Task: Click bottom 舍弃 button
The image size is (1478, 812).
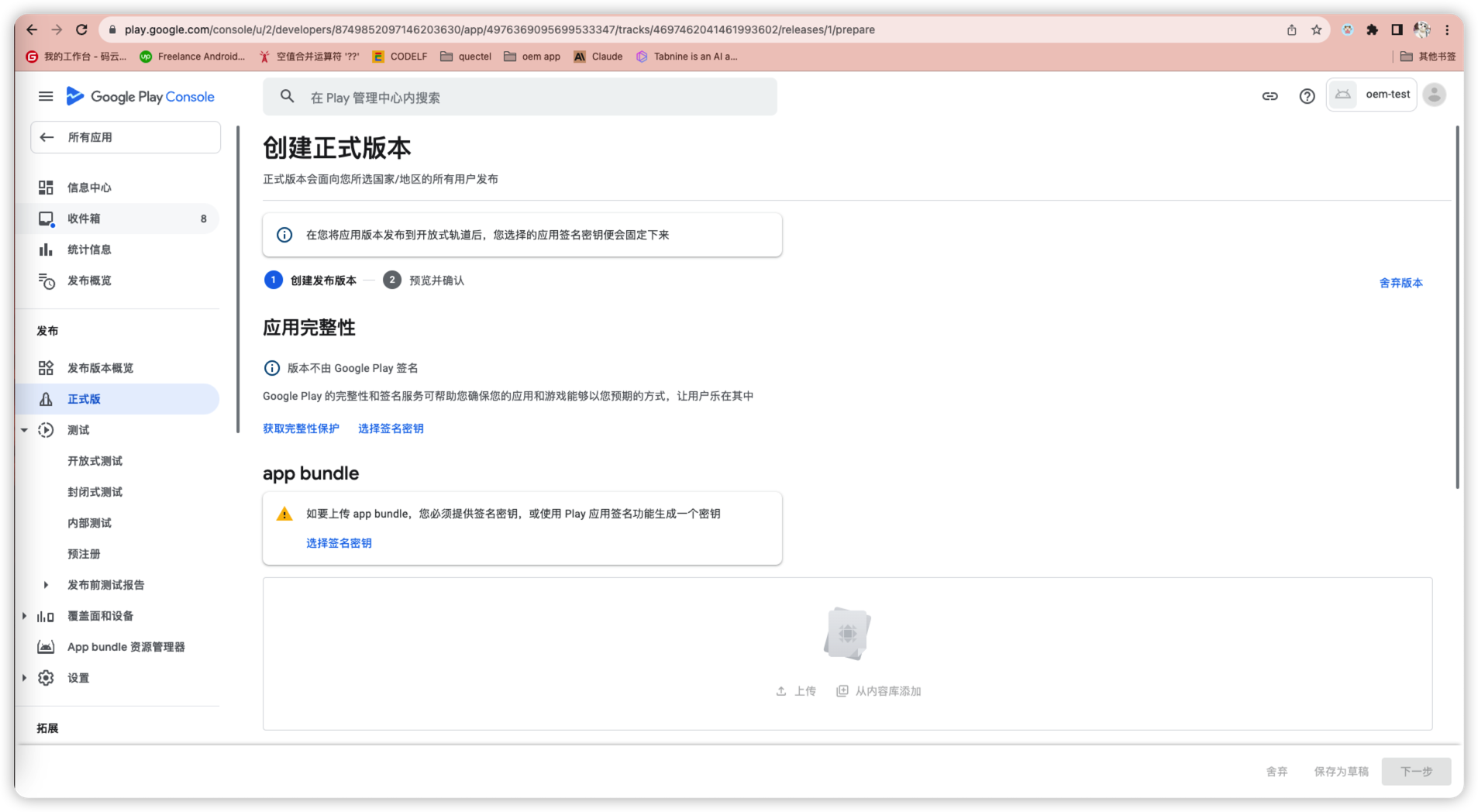Action: (1276, 772)
